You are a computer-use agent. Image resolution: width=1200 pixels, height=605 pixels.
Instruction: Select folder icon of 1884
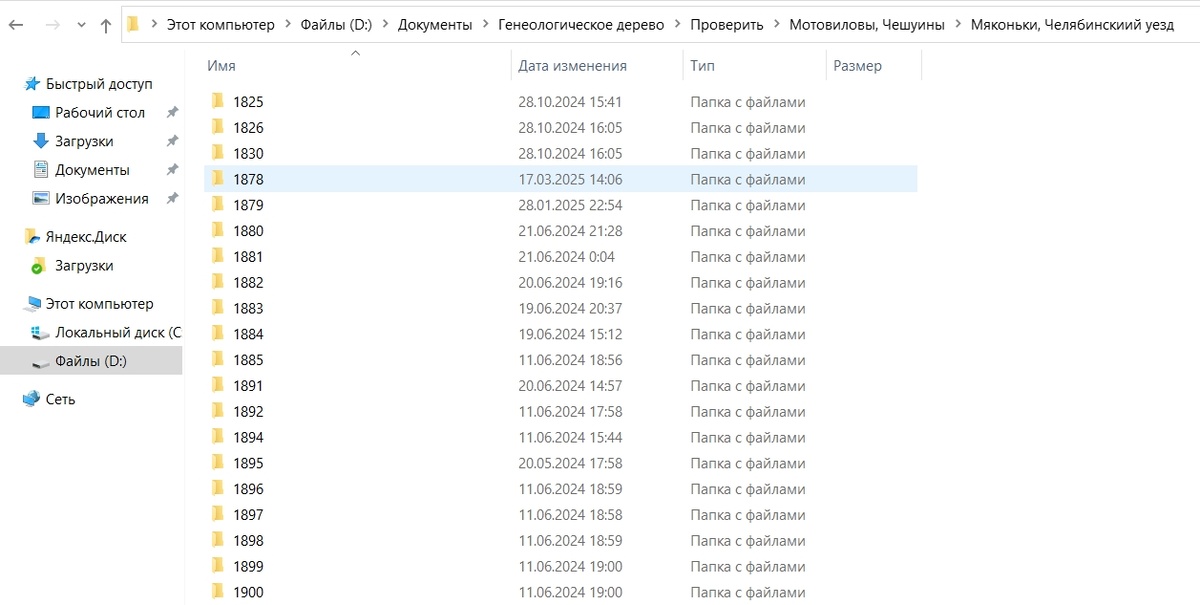pyautogui.click(x=218, y=334)
